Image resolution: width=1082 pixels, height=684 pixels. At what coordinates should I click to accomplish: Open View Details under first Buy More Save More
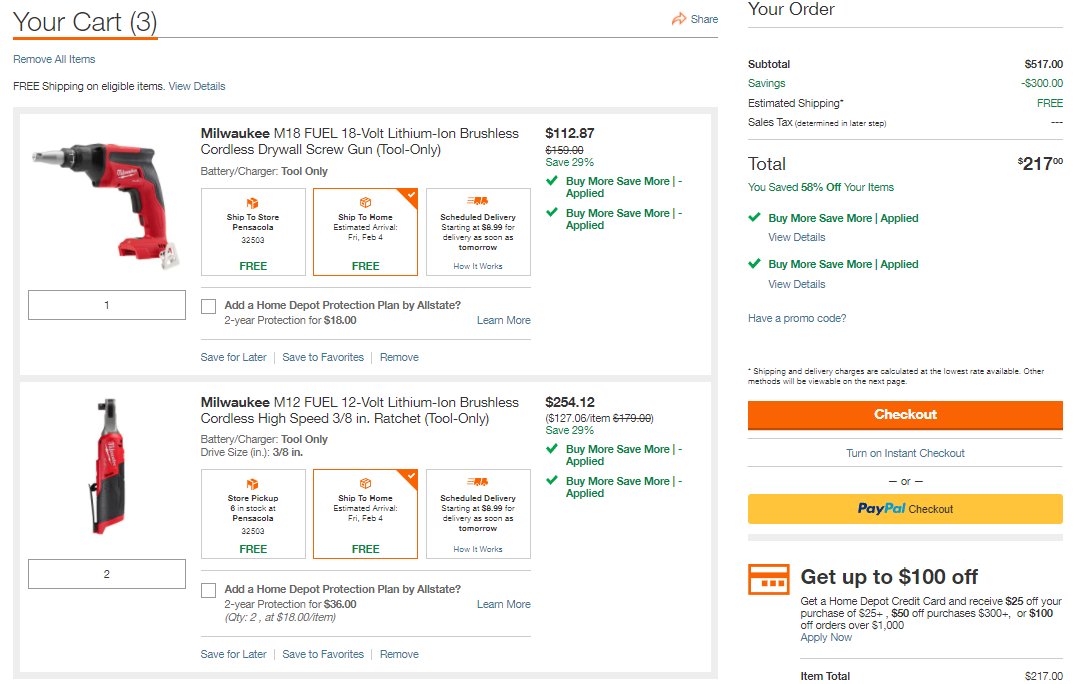797,237
